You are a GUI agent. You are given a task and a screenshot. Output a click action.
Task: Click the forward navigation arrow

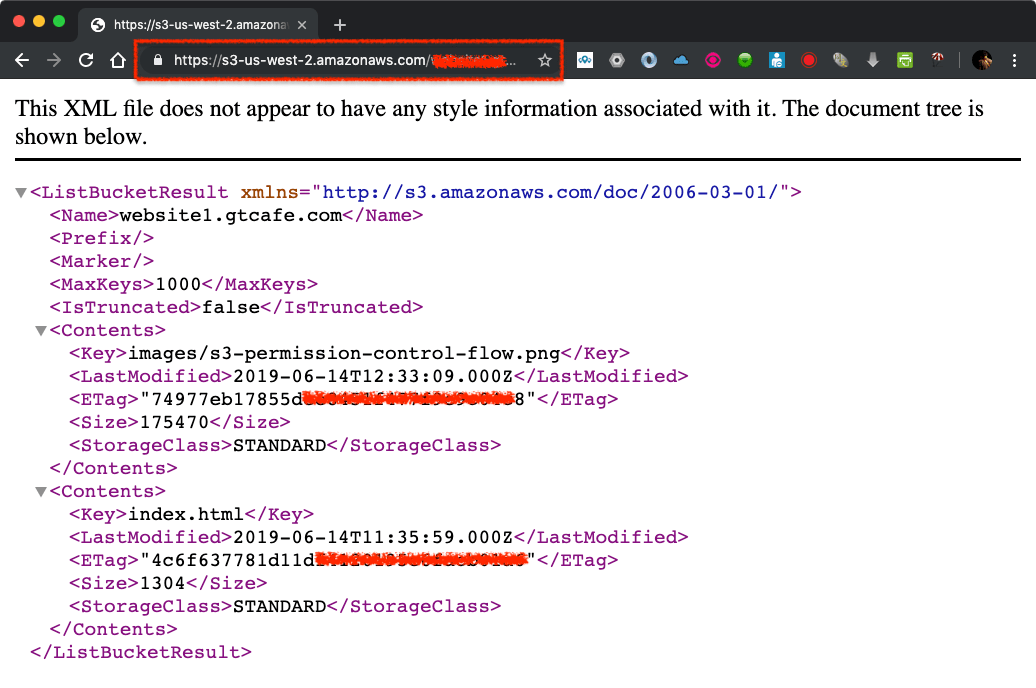[x=54, y=60]
